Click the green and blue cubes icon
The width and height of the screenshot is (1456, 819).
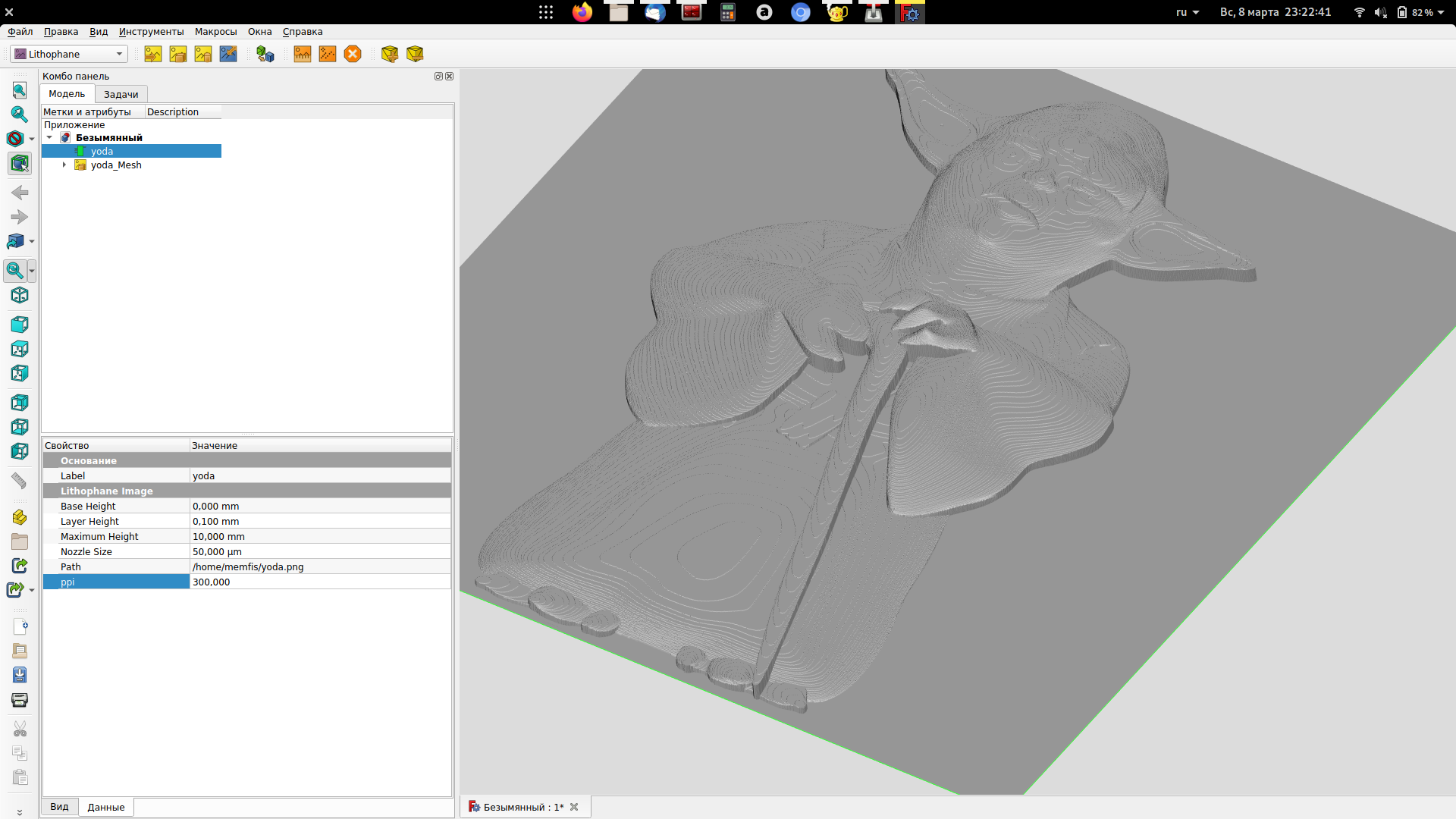(x=265, y=54)
